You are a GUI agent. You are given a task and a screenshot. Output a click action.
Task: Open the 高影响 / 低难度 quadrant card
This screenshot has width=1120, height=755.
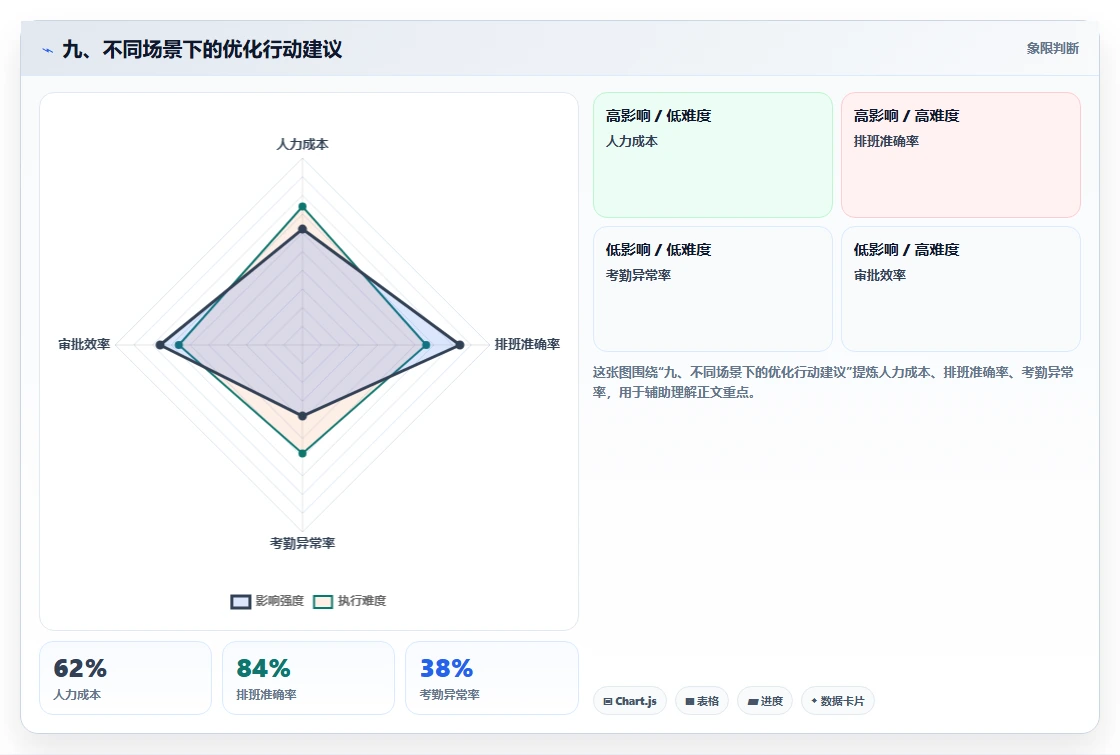tap(713, 155)
